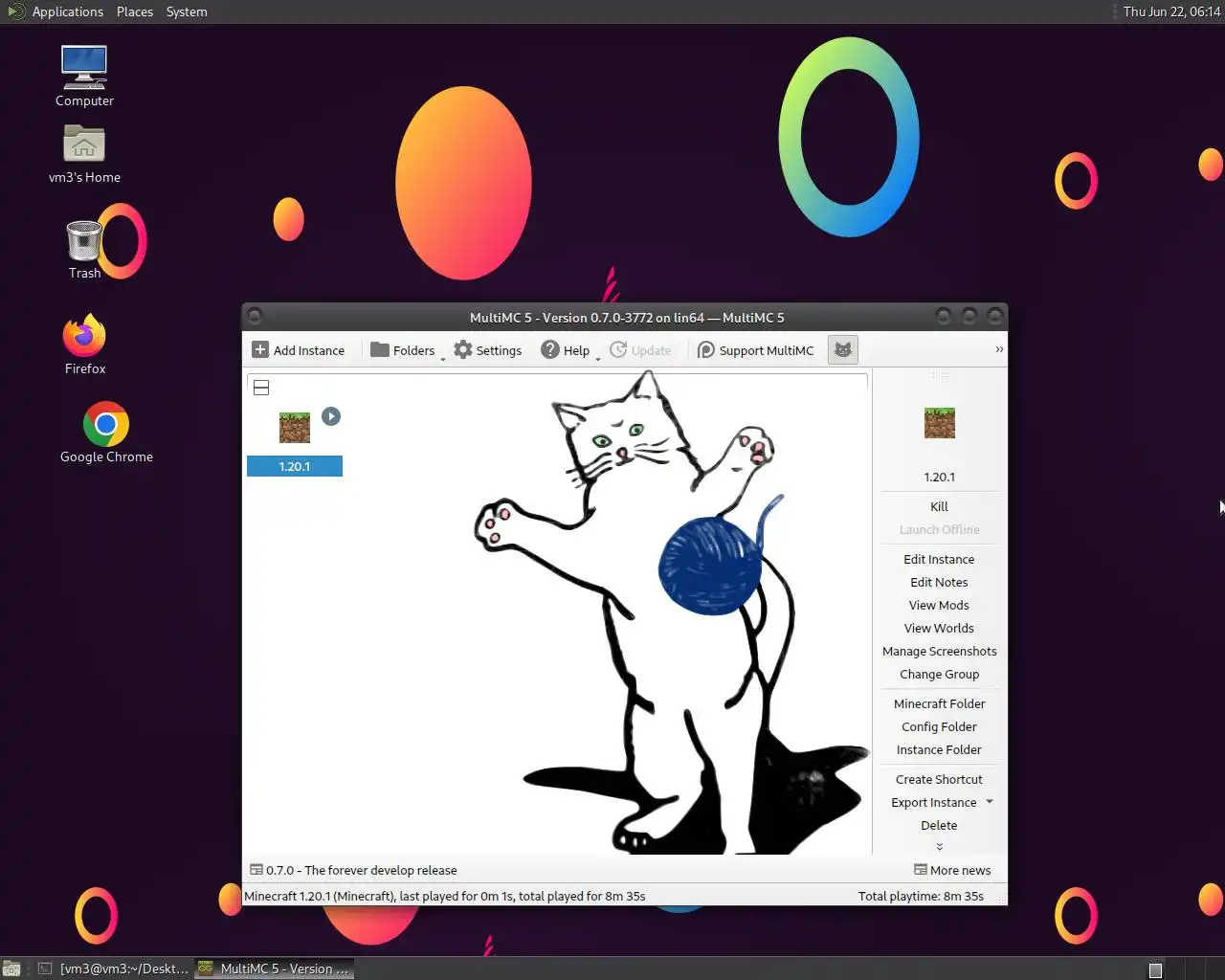Open the Config Folder
Viewport: 1225px width, 980px height.
tap(940, 726)
